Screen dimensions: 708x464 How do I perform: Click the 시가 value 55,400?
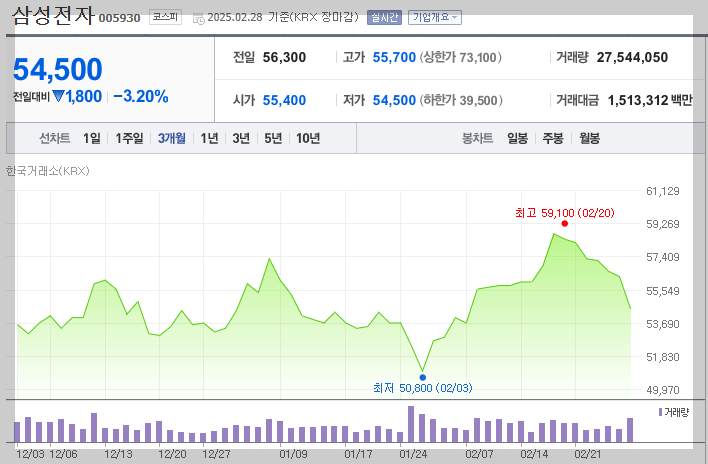tap(284, 100)
